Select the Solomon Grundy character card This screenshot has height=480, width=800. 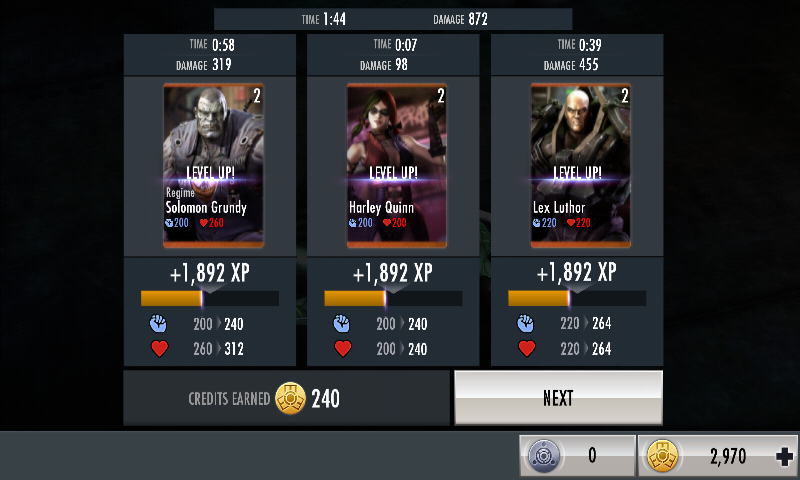[x=213, y=166]
